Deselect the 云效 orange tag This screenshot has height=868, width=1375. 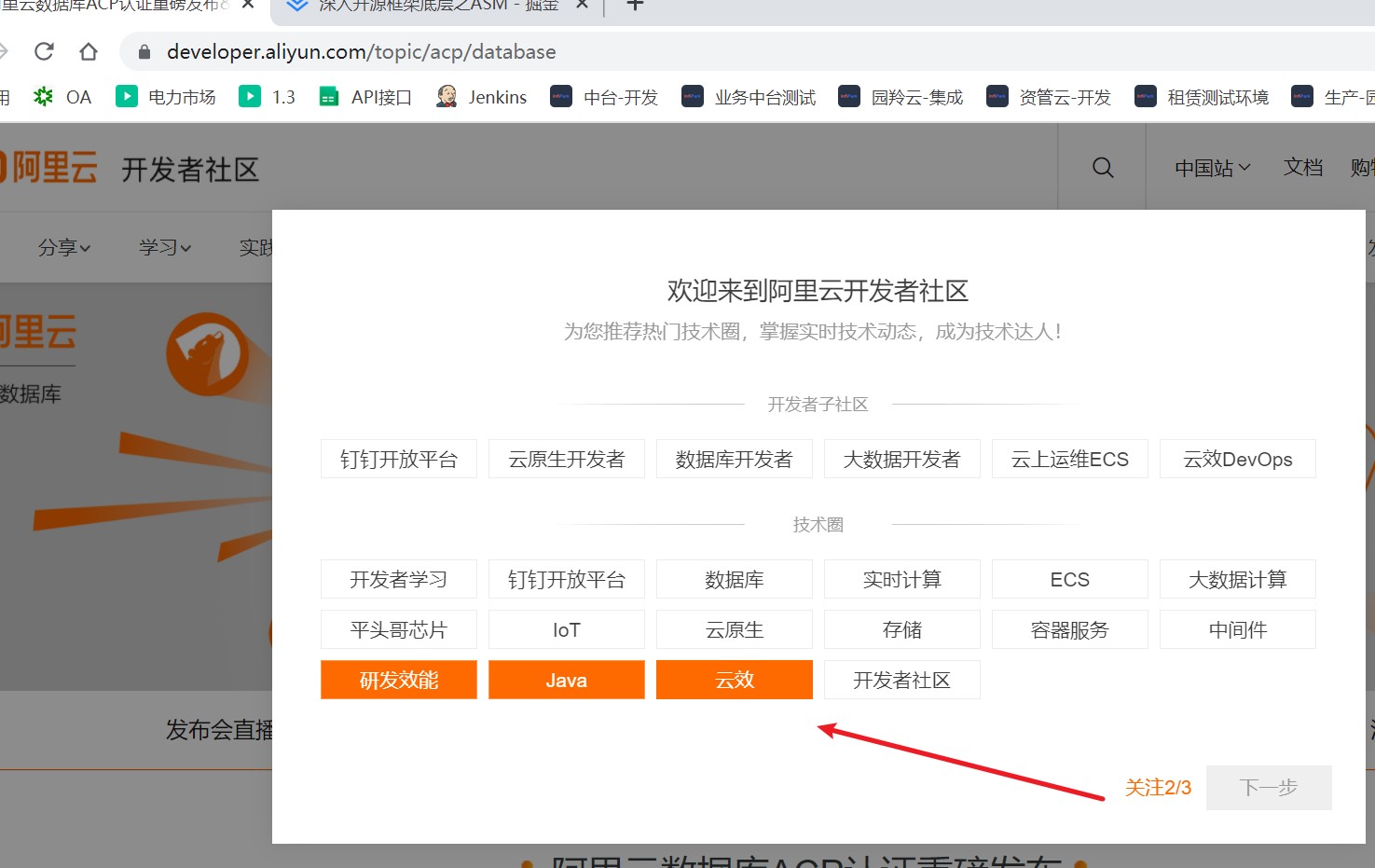735,680
